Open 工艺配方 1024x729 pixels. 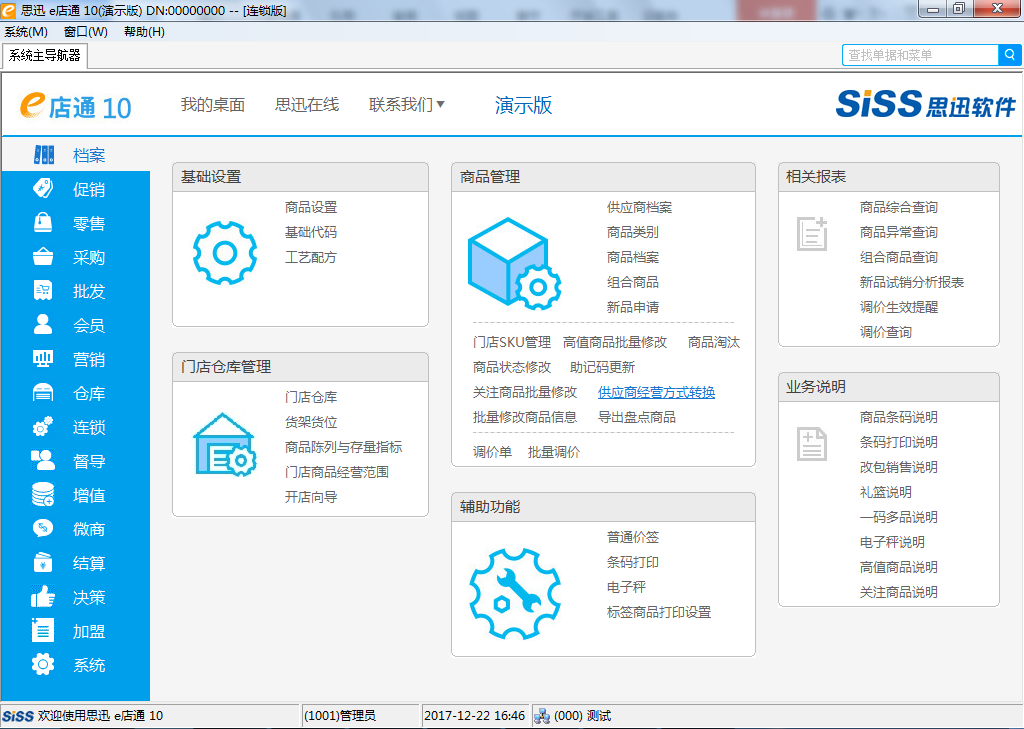(x=311, y=257)
